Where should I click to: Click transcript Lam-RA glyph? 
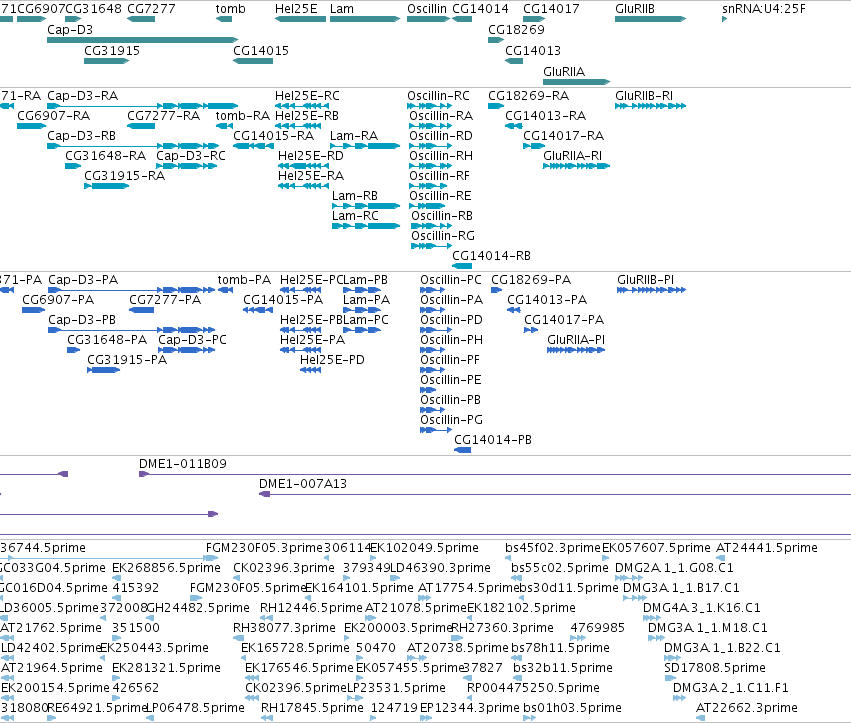click(365, 146)
